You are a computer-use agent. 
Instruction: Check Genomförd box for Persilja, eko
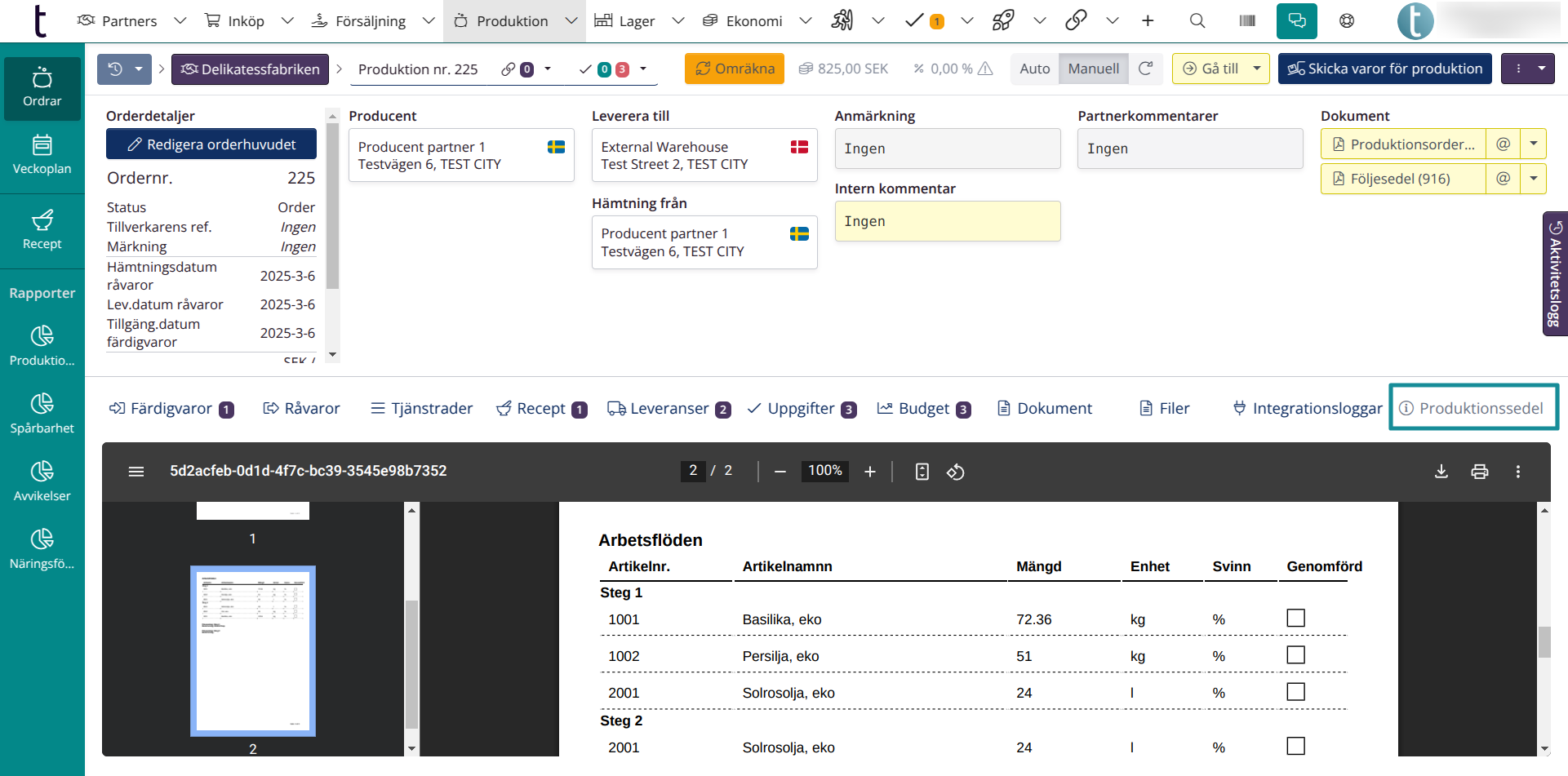pos(1295,655)
